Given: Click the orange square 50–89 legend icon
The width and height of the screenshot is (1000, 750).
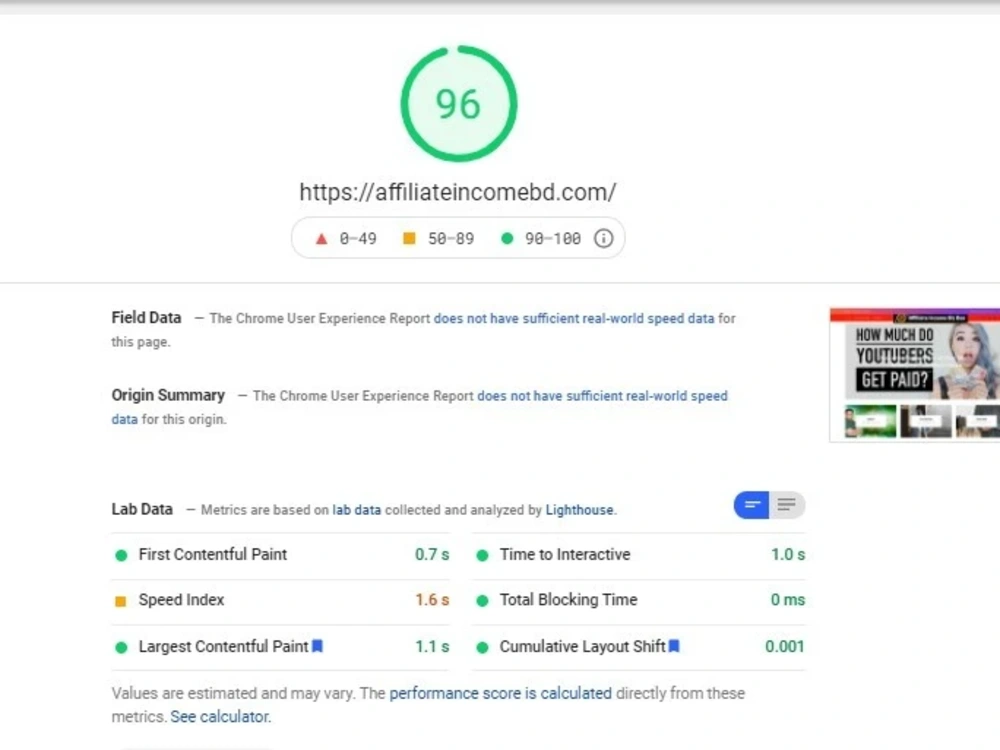Looking at the screenshot, I should pyautogui.click(x=409, y=239).
